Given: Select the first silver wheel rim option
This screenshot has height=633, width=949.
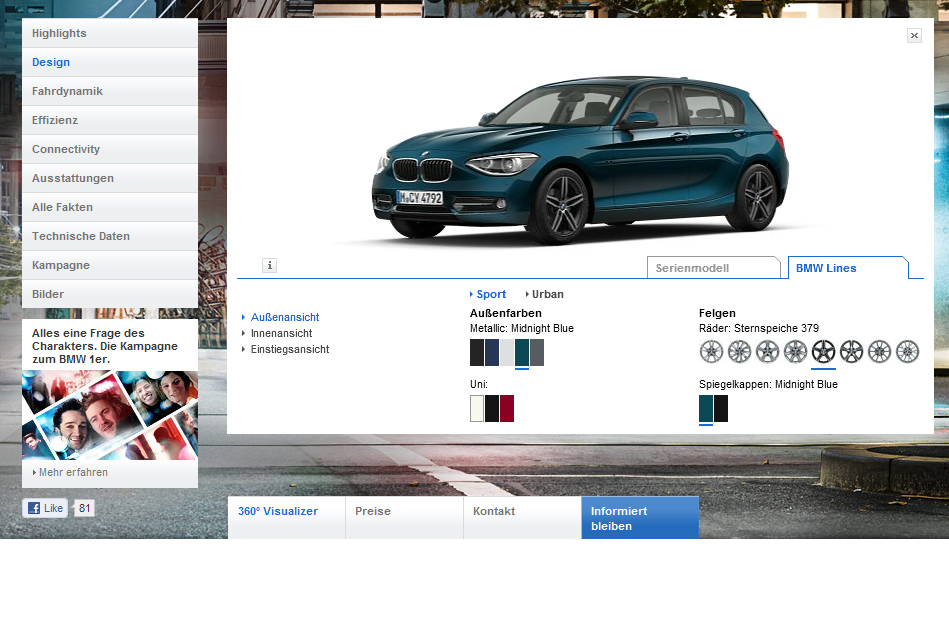Looking at the screenshot, I should [711, 351].
